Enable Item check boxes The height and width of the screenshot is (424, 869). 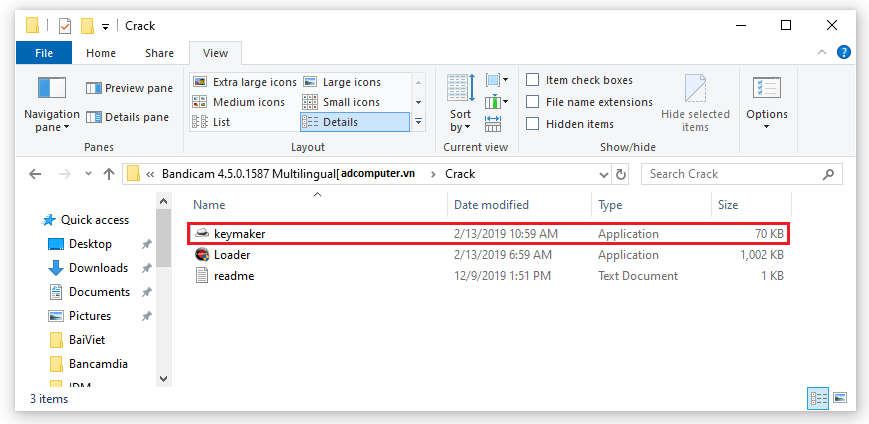point(533,80)
